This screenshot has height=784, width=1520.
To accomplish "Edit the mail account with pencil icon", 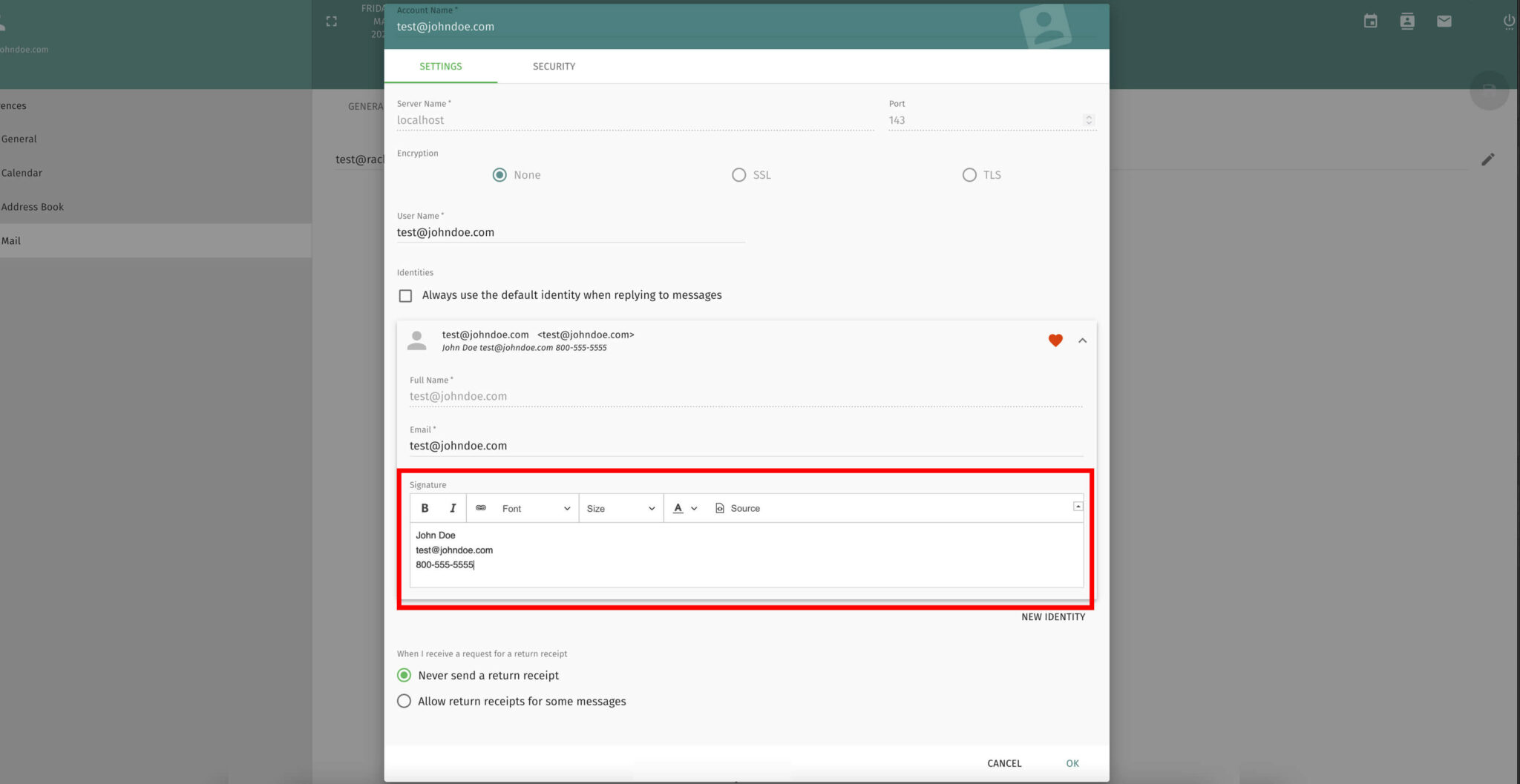I will click(1488, 159).
